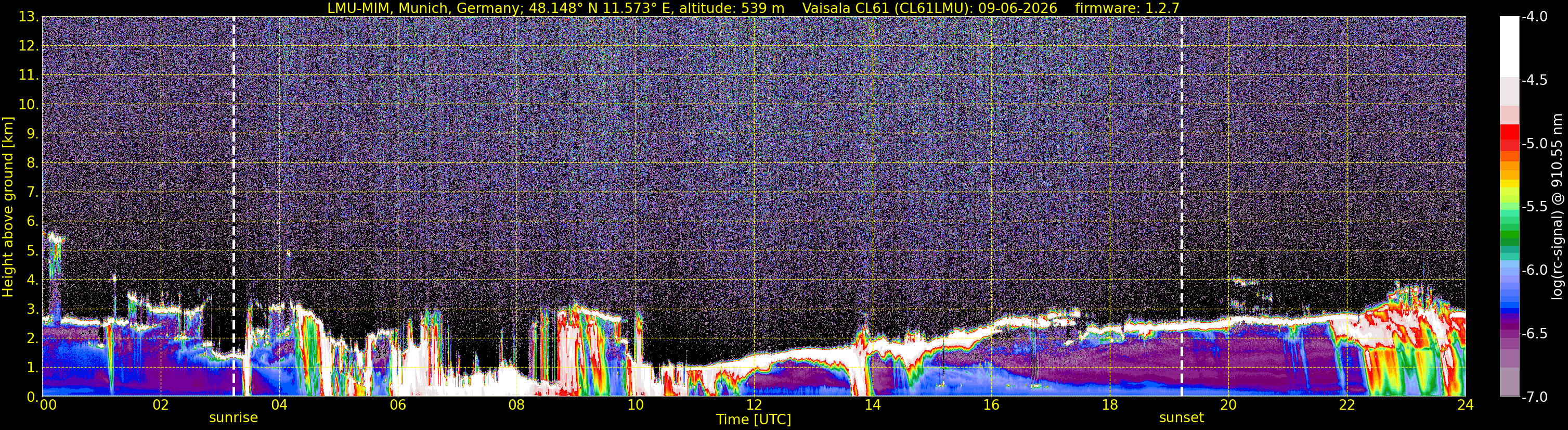Image resolution: width=1568 pixels, height=430 pixels.
Task: Click the 'Time [UTC]' axis label
Action: pos(754,420)
